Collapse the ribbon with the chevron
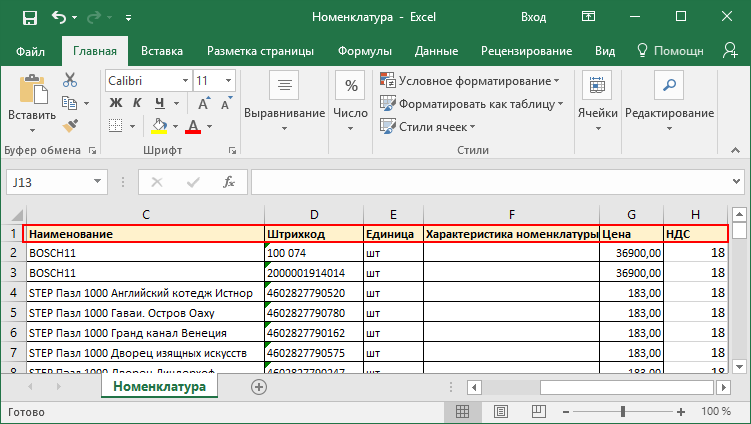This screenshot has height=424, width=751. [735, 150]
